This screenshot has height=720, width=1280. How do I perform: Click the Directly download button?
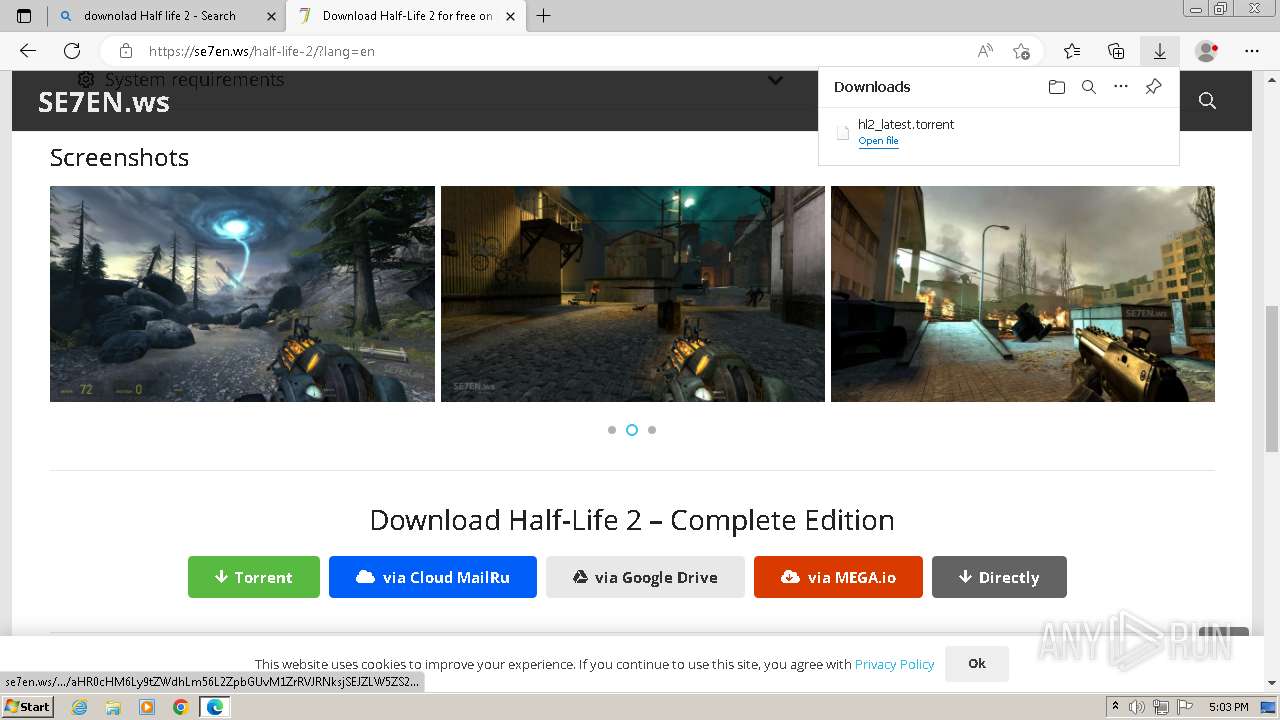point(999,577)
